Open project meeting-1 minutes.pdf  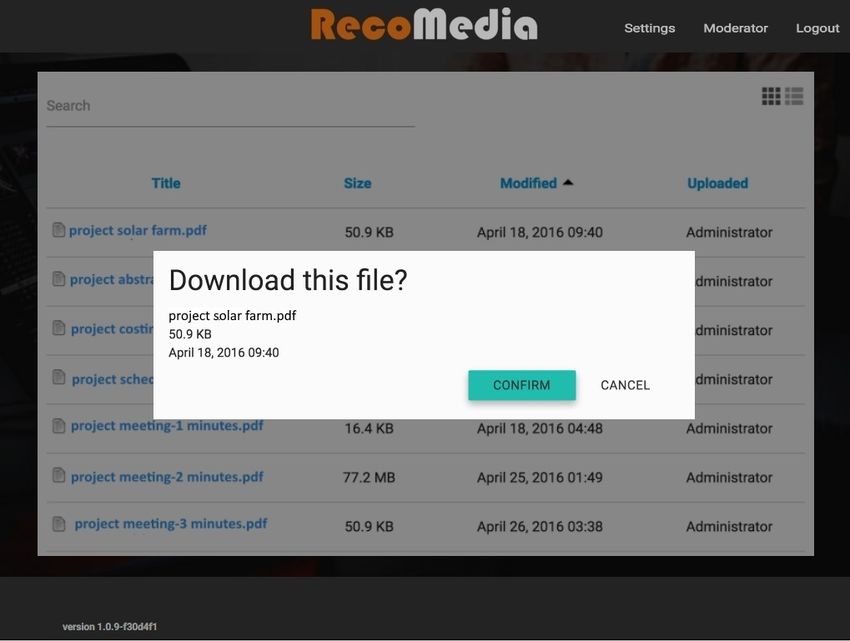tap(167, 426)
